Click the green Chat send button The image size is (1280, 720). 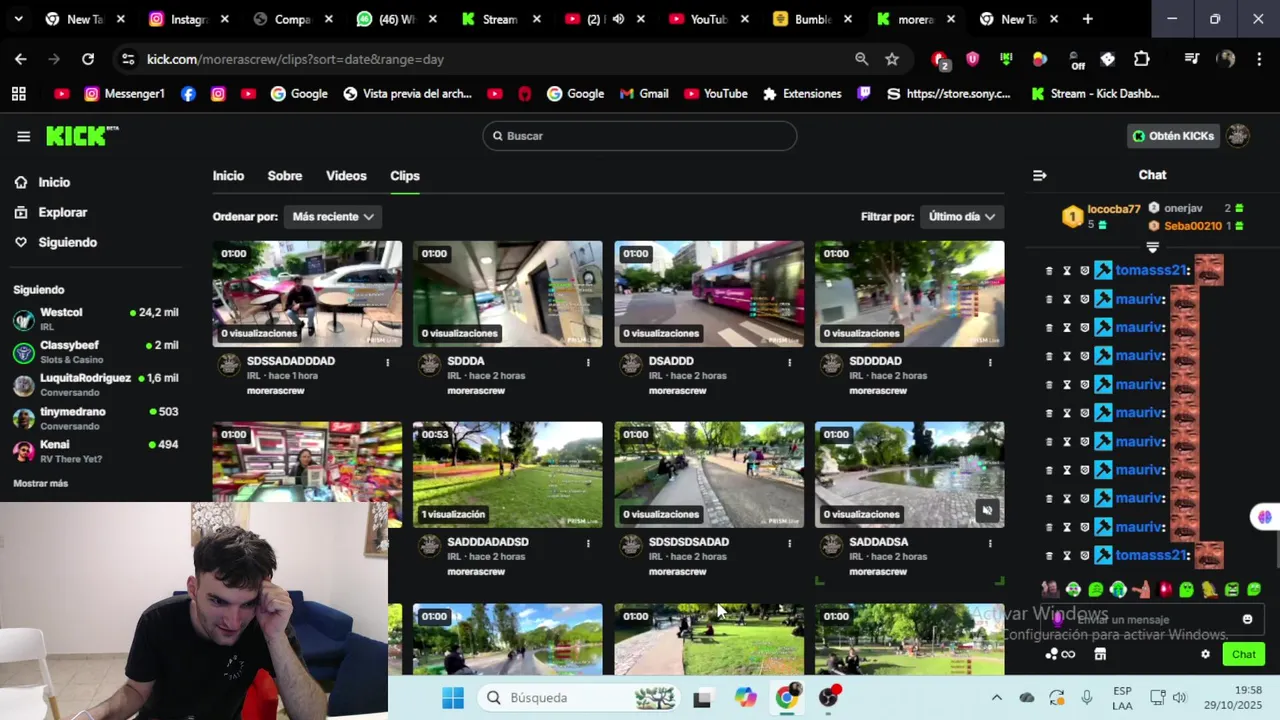pos(1243,654)
